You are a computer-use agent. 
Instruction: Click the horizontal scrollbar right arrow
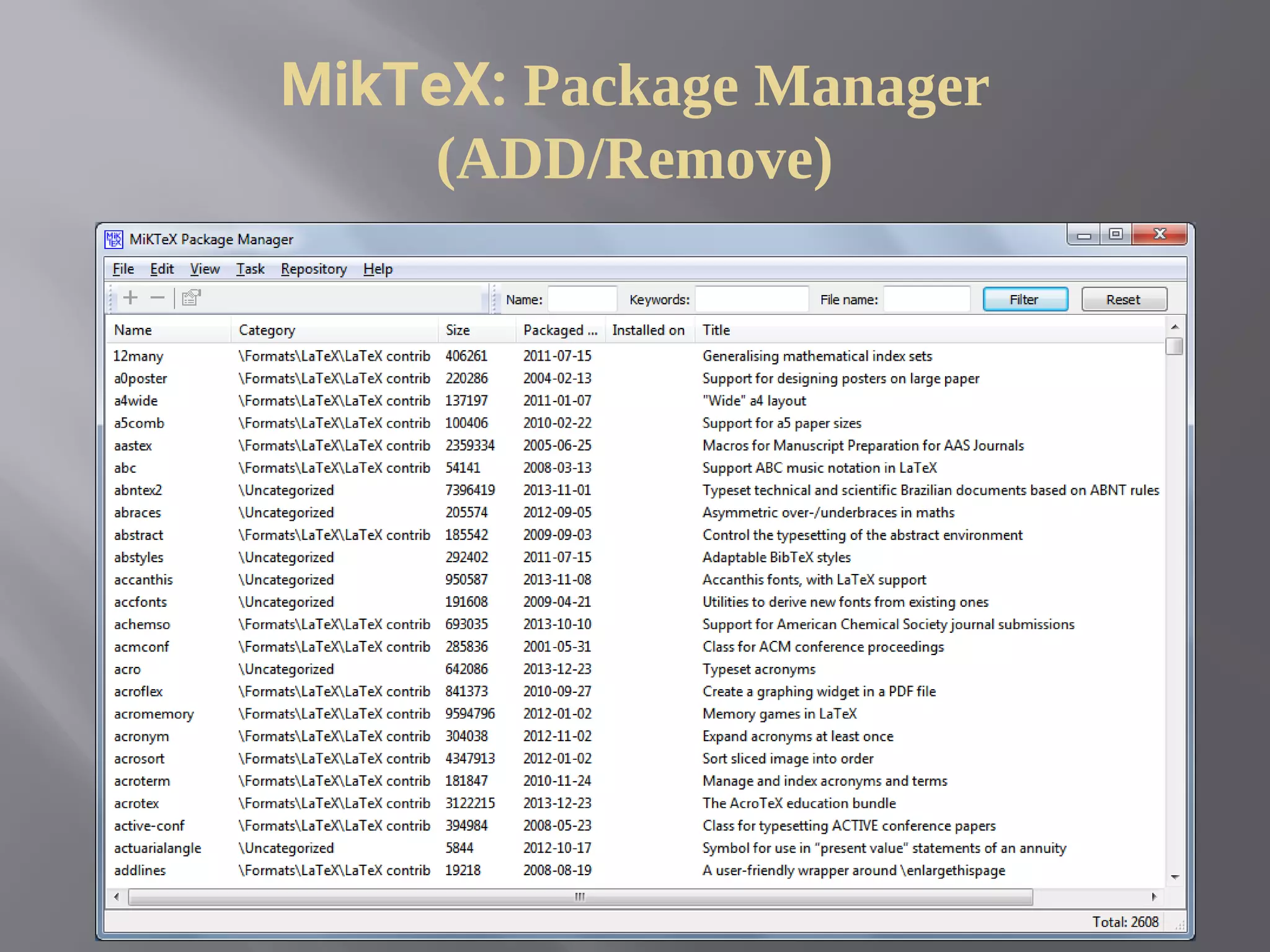tap(1154, 897)
